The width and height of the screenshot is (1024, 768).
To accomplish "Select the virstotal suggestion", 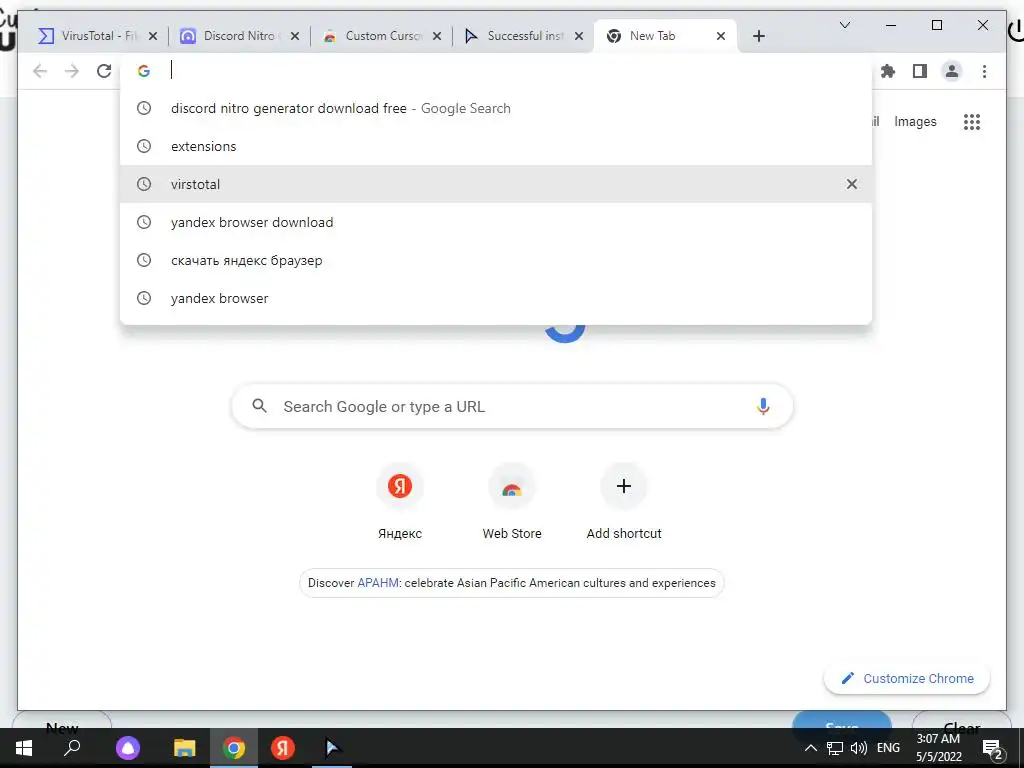I will tap(496, 184).
